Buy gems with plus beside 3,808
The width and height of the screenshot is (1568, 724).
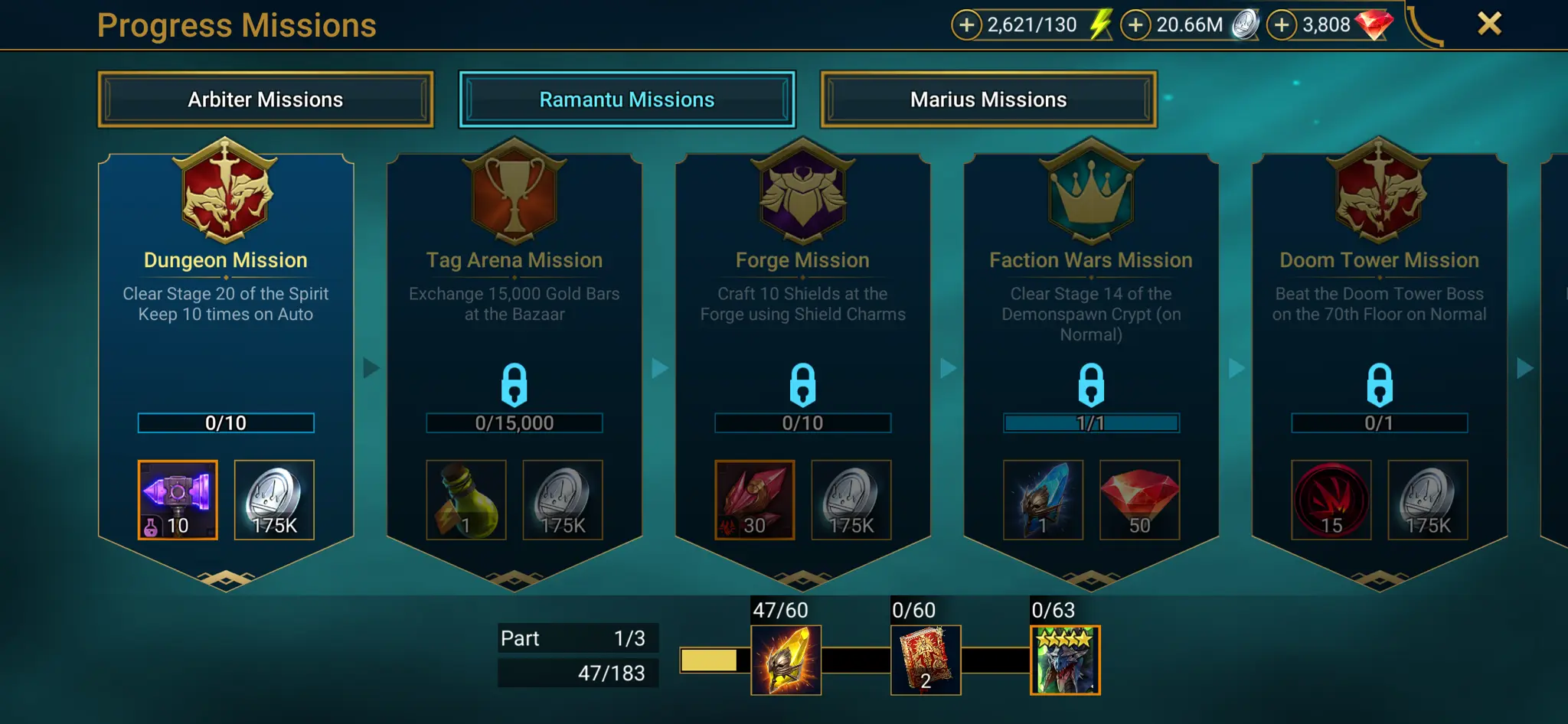(x=1282, y=24)
